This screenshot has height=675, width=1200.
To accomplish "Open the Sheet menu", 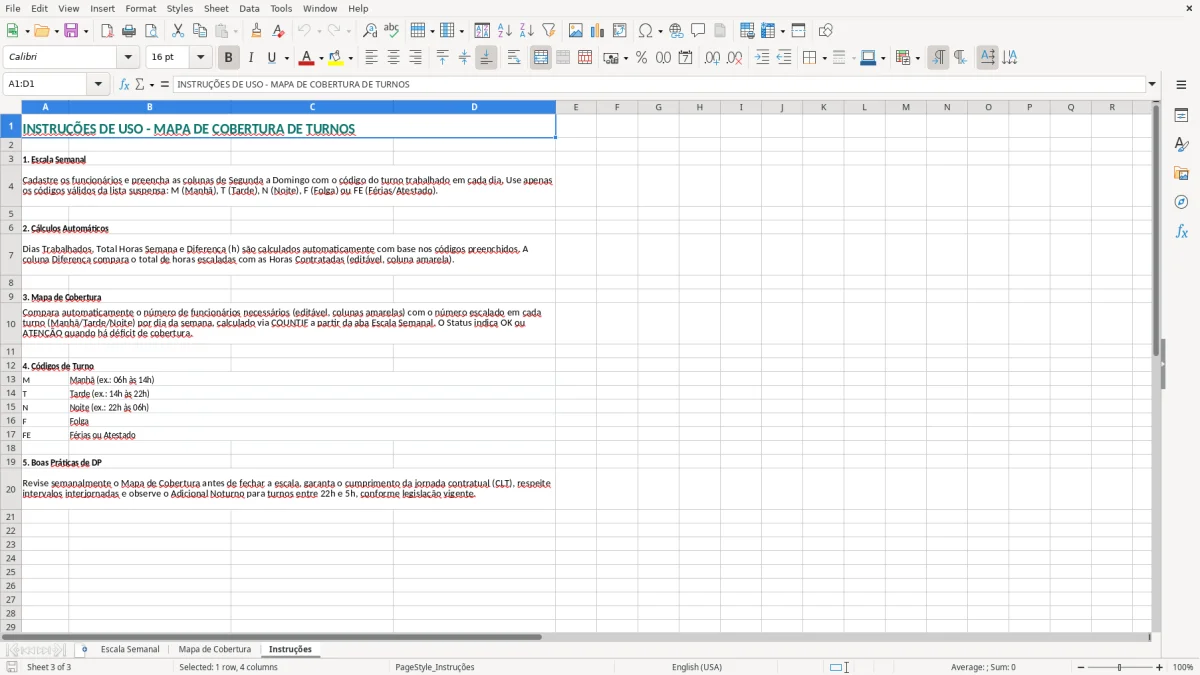I will (x=216, y=8).
